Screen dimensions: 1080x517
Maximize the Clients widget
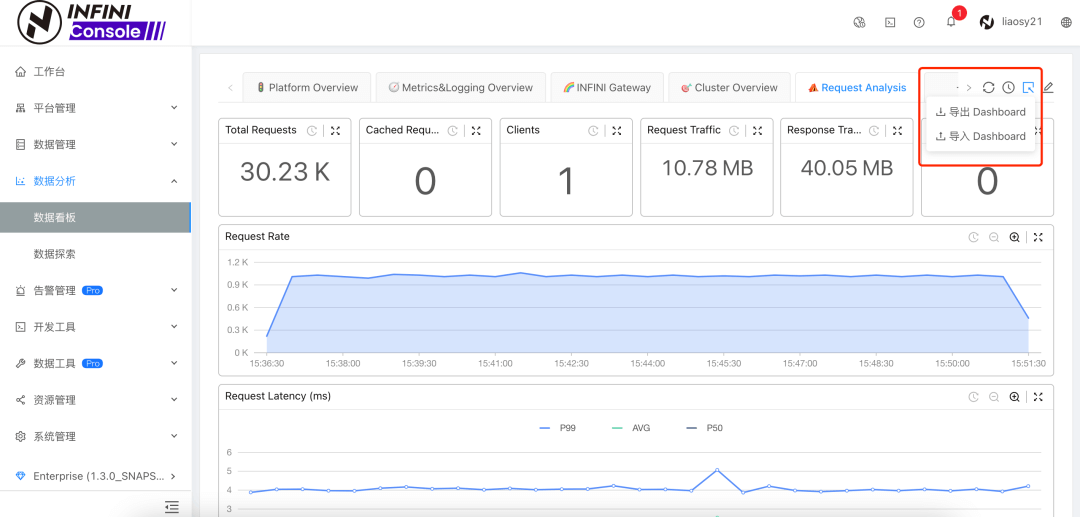coord(616,130)
